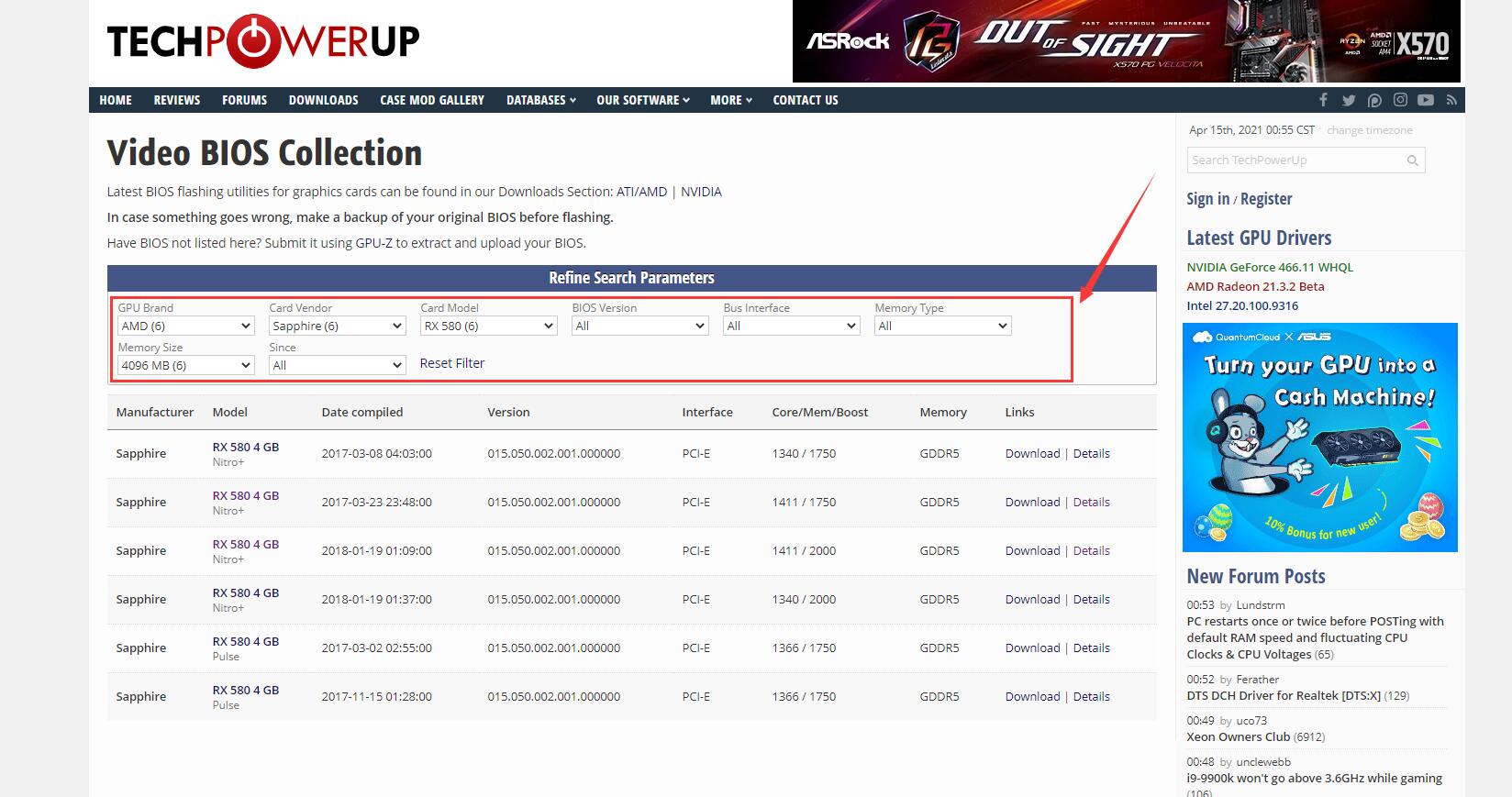Screen dimensions: 1512x797
Task: Open NVIDIA GeForce 466.11 WHQL driver
Action: [x=1270, y=268]
